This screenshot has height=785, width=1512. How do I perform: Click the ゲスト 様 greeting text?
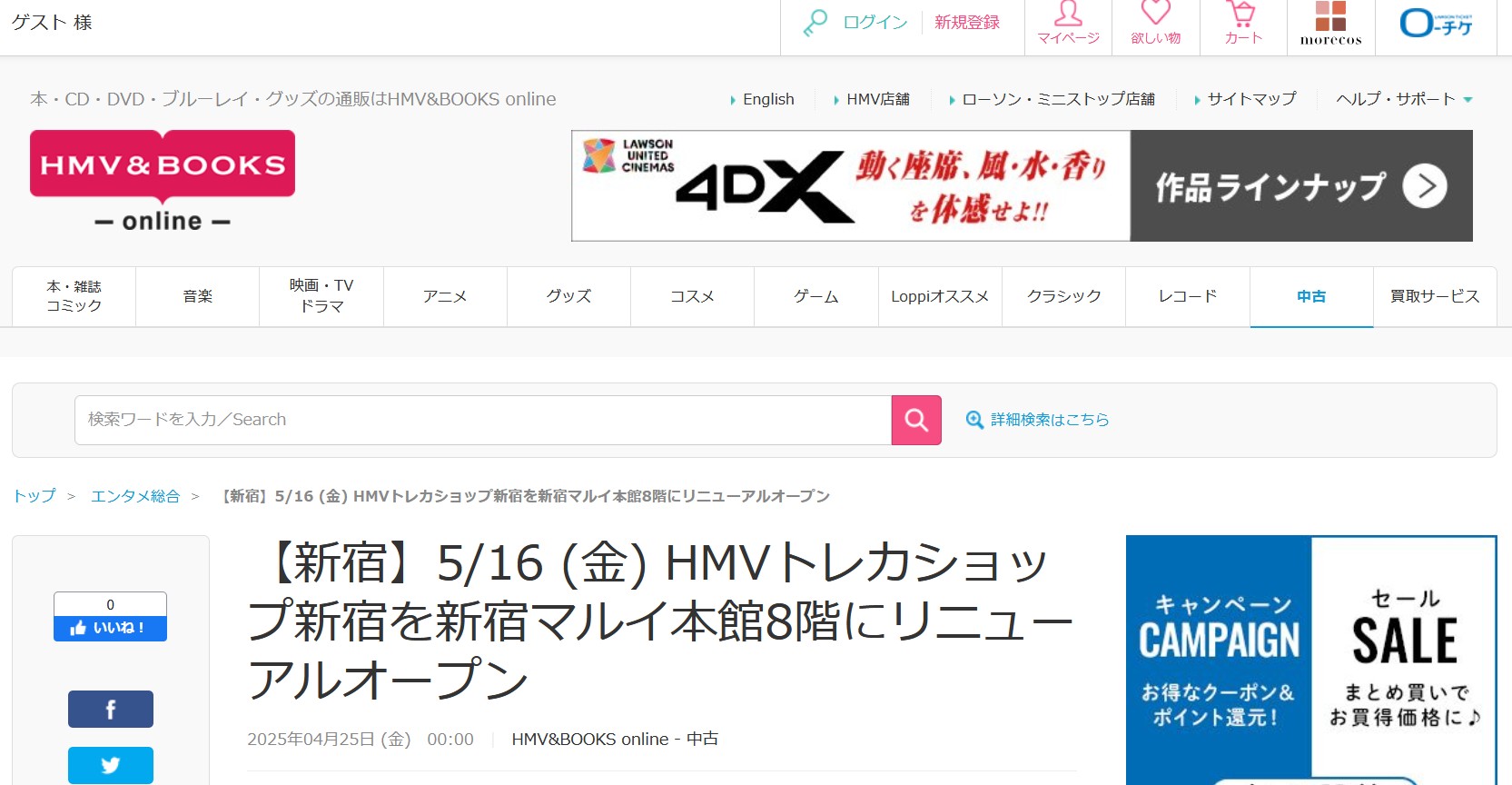(x=52, y=23)
